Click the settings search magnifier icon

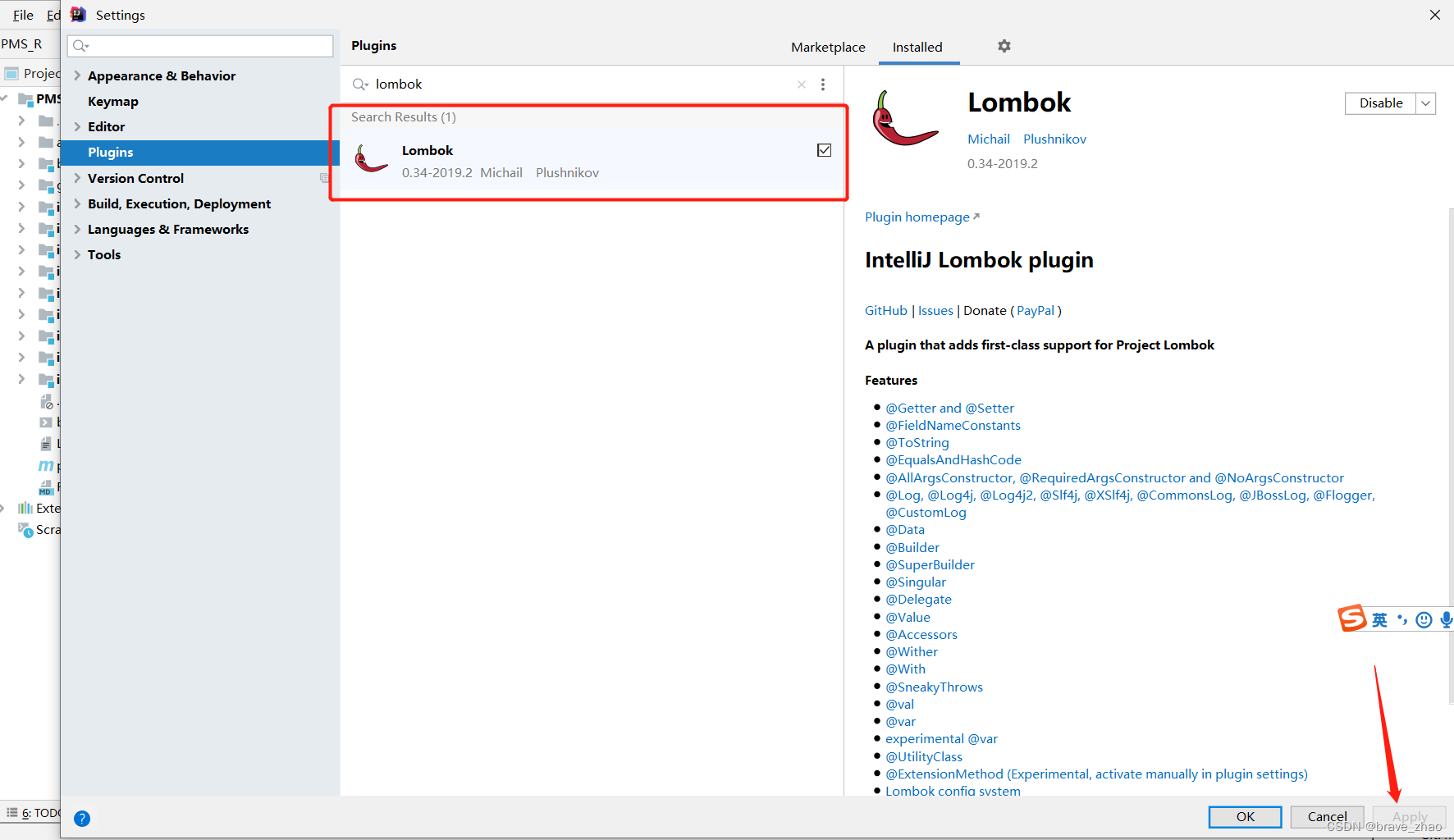click(x=80, y=46)
